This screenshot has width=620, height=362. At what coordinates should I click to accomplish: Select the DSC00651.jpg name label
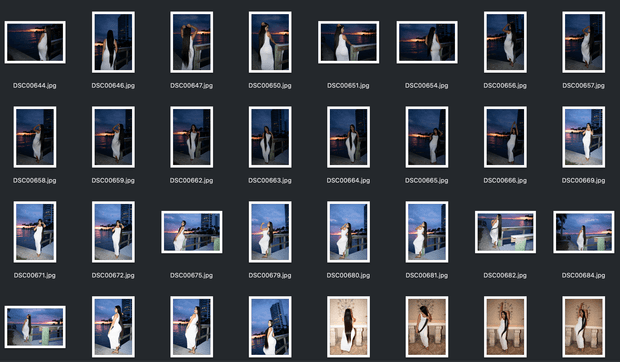tap(348, 86)
